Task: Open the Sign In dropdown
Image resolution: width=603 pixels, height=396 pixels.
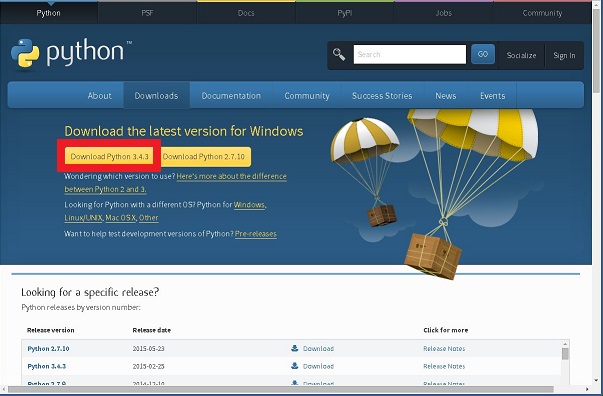Action: tap(564, 55)
